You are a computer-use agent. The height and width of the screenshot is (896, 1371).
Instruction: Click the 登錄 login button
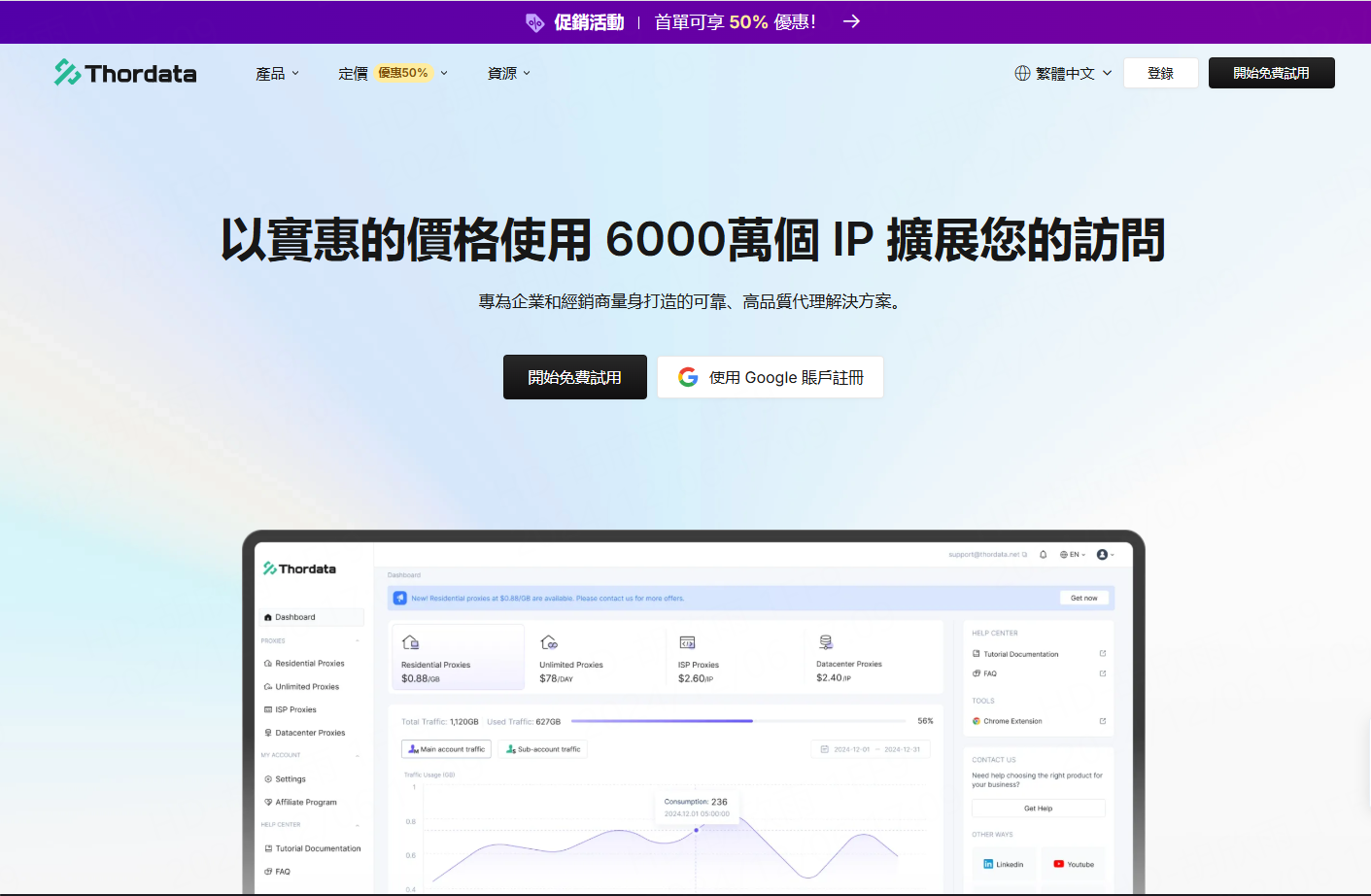click(x=1161, y=73)
